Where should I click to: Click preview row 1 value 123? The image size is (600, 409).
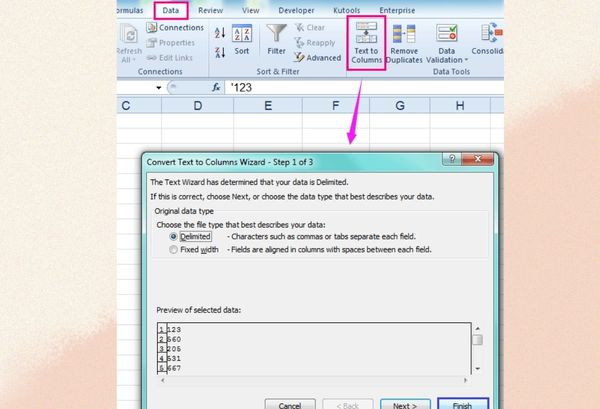click(174, 329)
